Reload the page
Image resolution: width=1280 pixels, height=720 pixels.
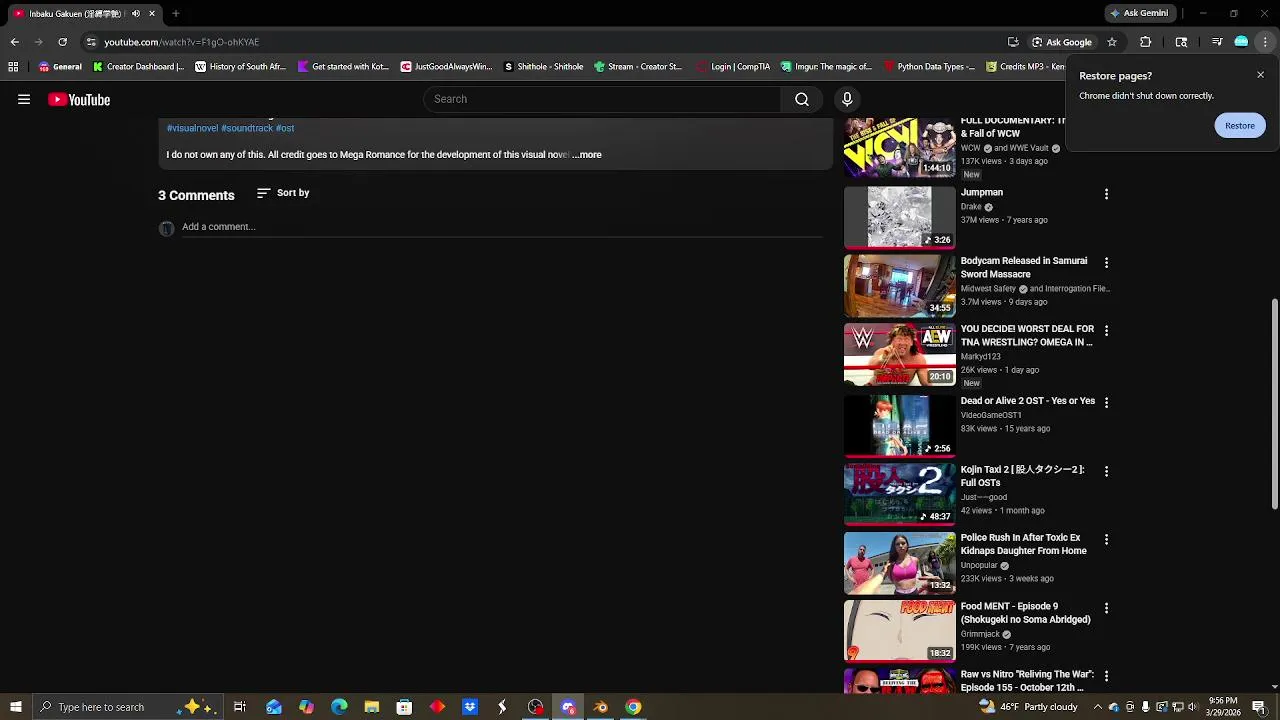(62, 42)
